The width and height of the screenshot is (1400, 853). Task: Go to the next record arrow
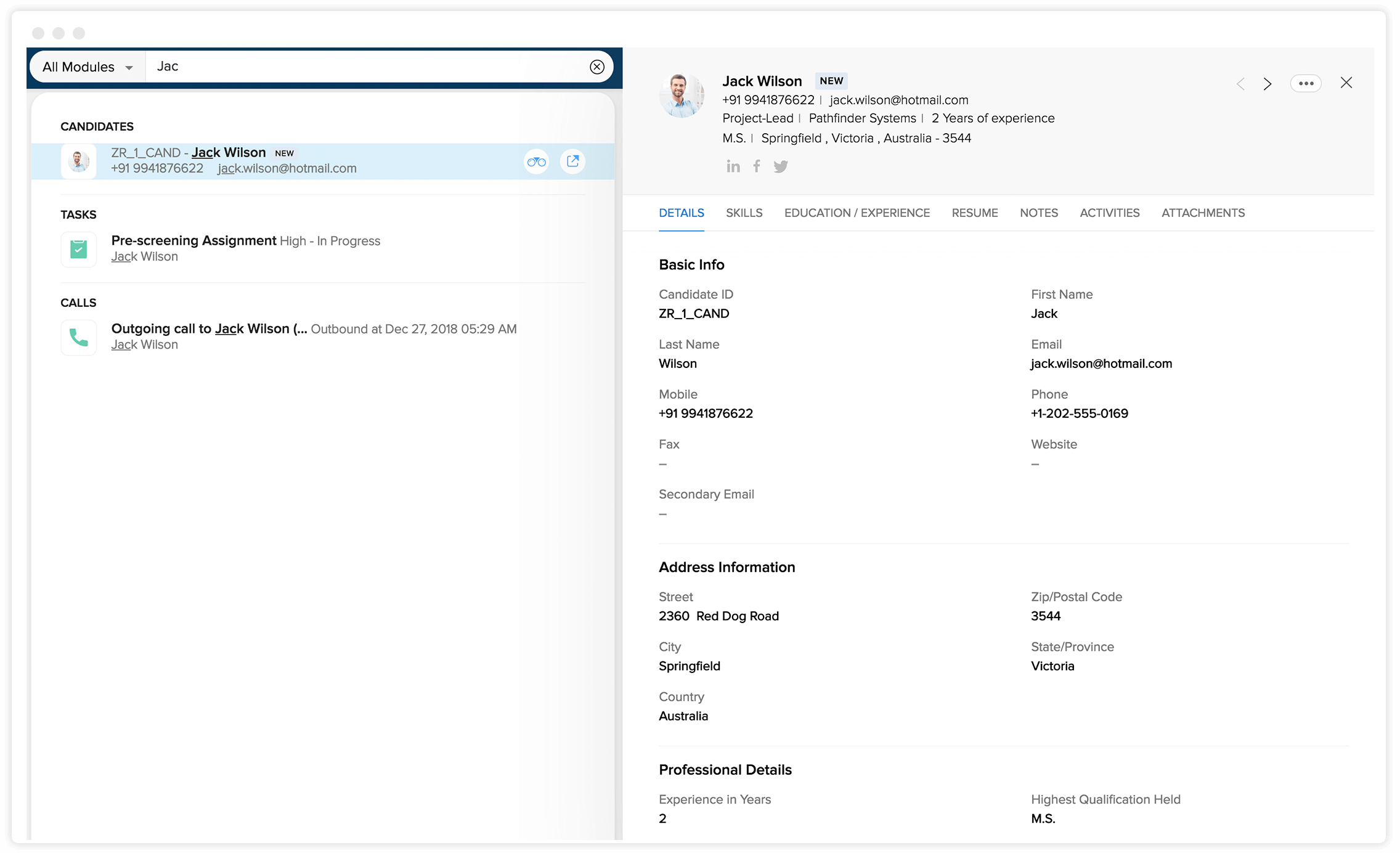click(1268, 84)
